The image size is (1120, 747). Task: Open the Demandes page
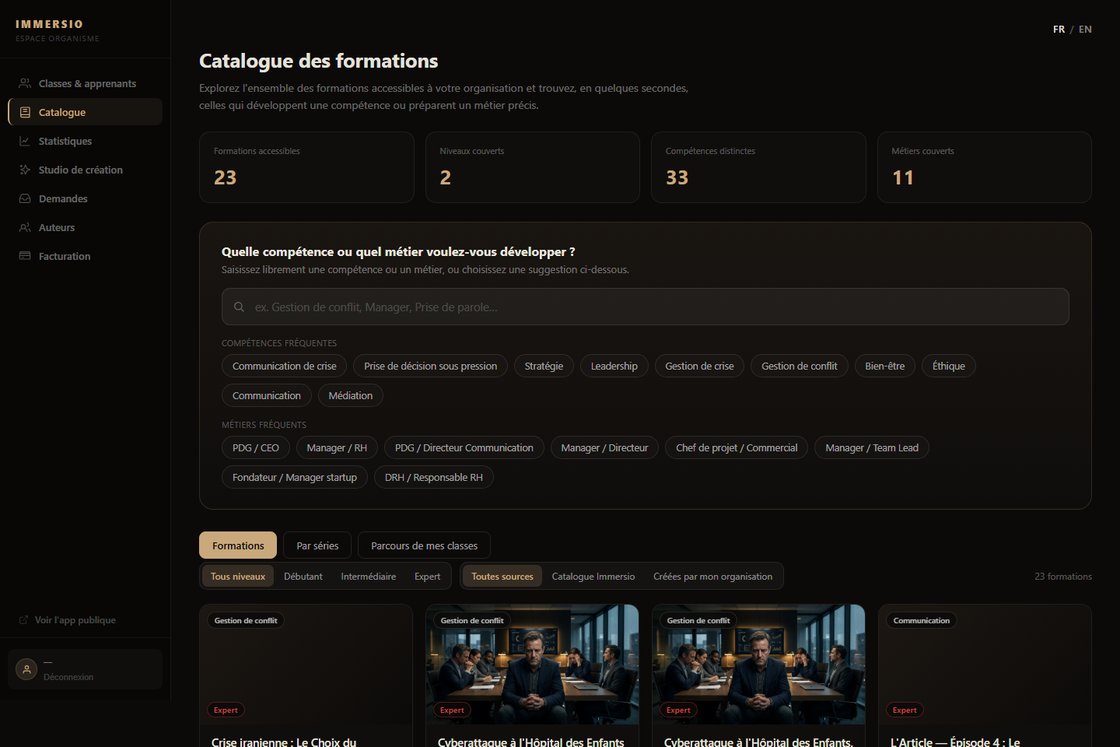[85, 199]
